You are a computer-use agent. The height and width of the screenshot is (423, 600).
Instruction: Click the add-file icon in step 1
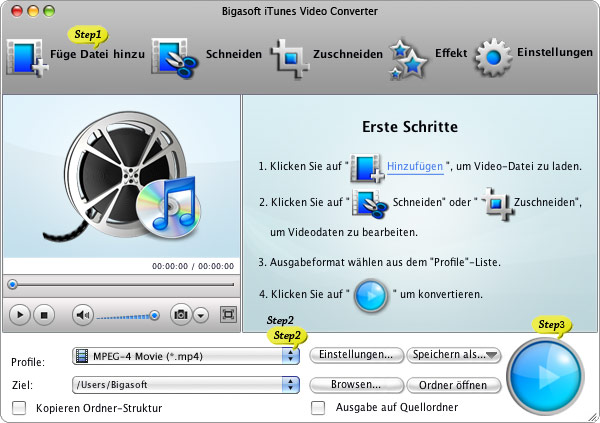[x=367, y=167]
